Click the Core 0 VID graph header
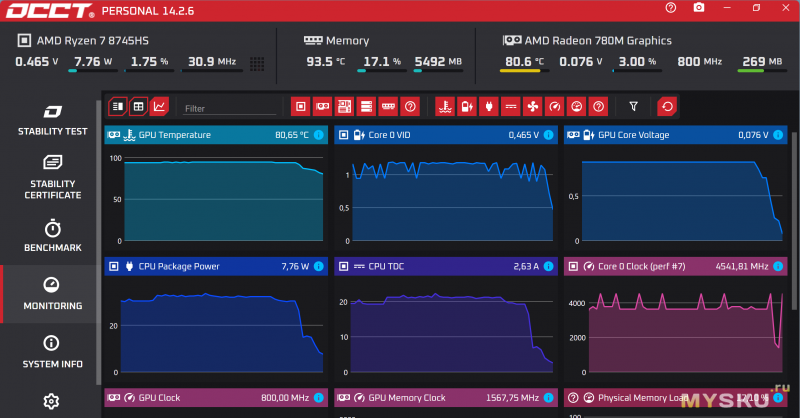Viewport: 800px width, 418px height. [445, 135]
